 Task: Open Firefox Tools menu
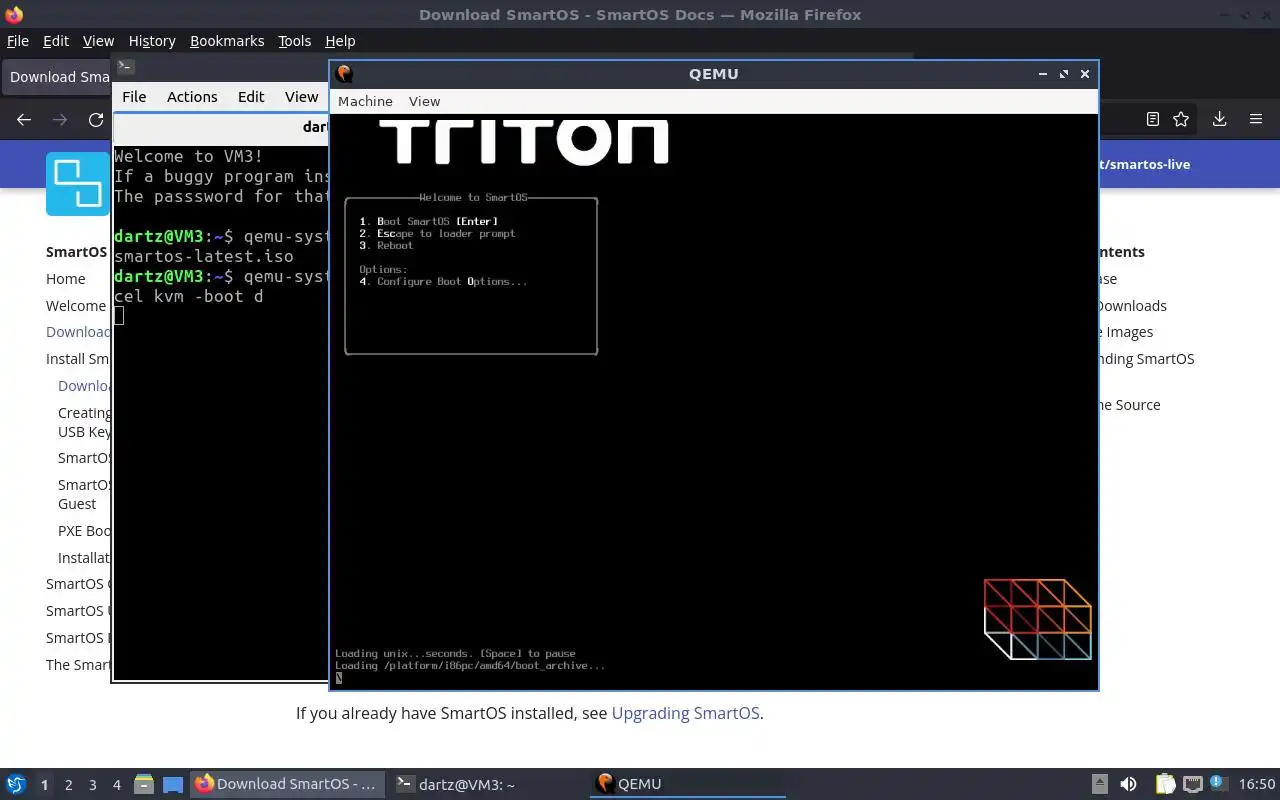point(295,41)
